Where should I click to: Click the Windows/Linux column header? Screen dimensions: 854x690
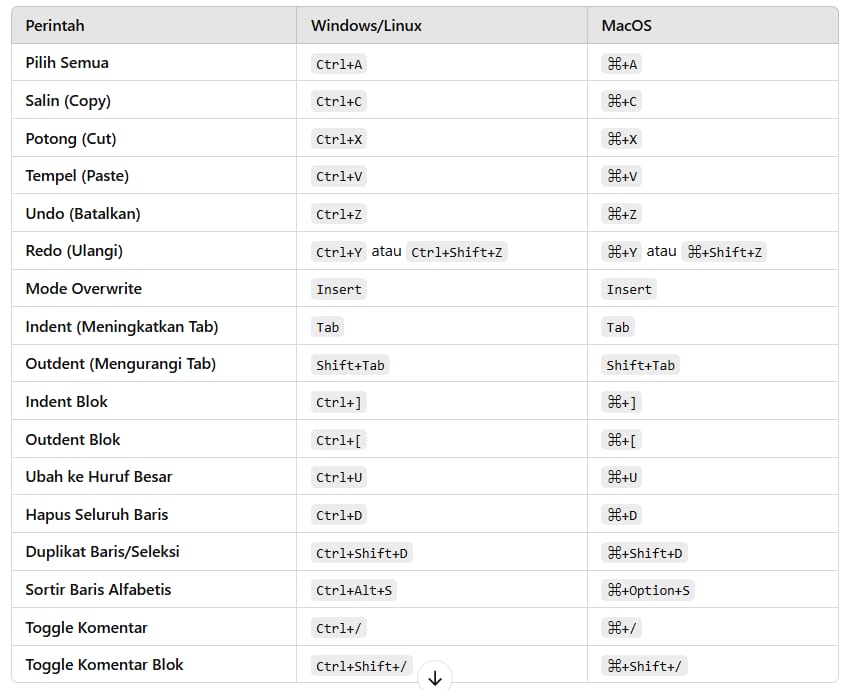tap(366, 26)
